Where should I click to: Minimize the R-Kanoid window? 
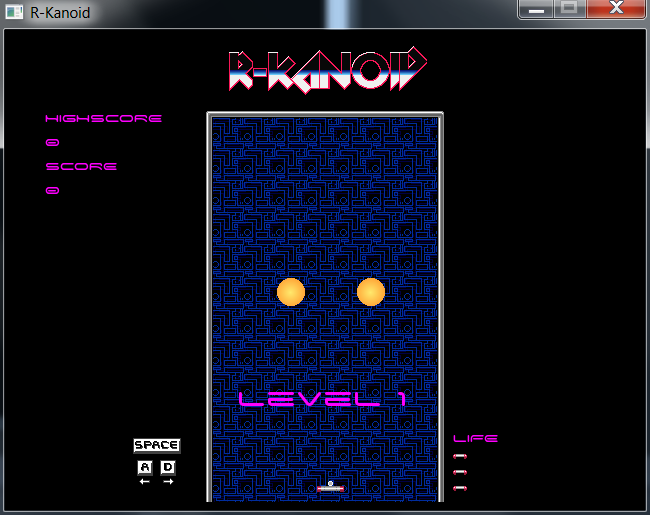536,10
